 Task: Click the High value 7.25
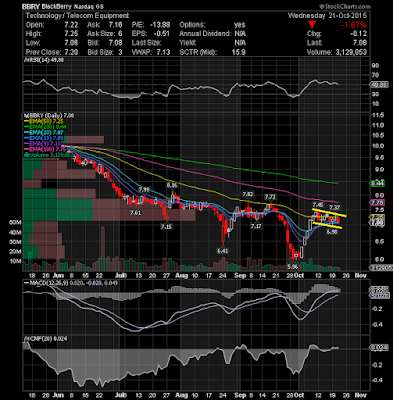(71, 34)
